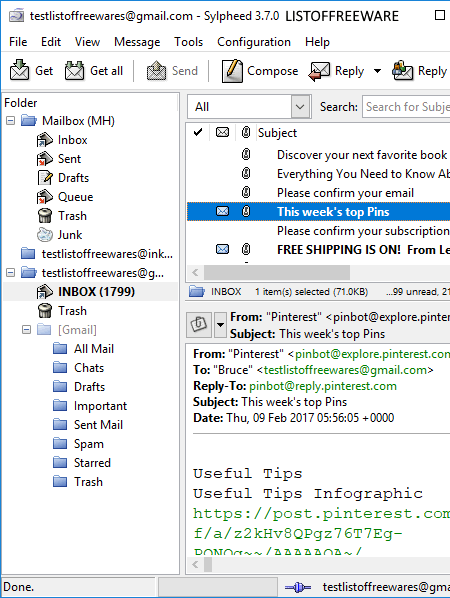
Task: Click the Get mail toolbar icon
Action: pos(19,71)
